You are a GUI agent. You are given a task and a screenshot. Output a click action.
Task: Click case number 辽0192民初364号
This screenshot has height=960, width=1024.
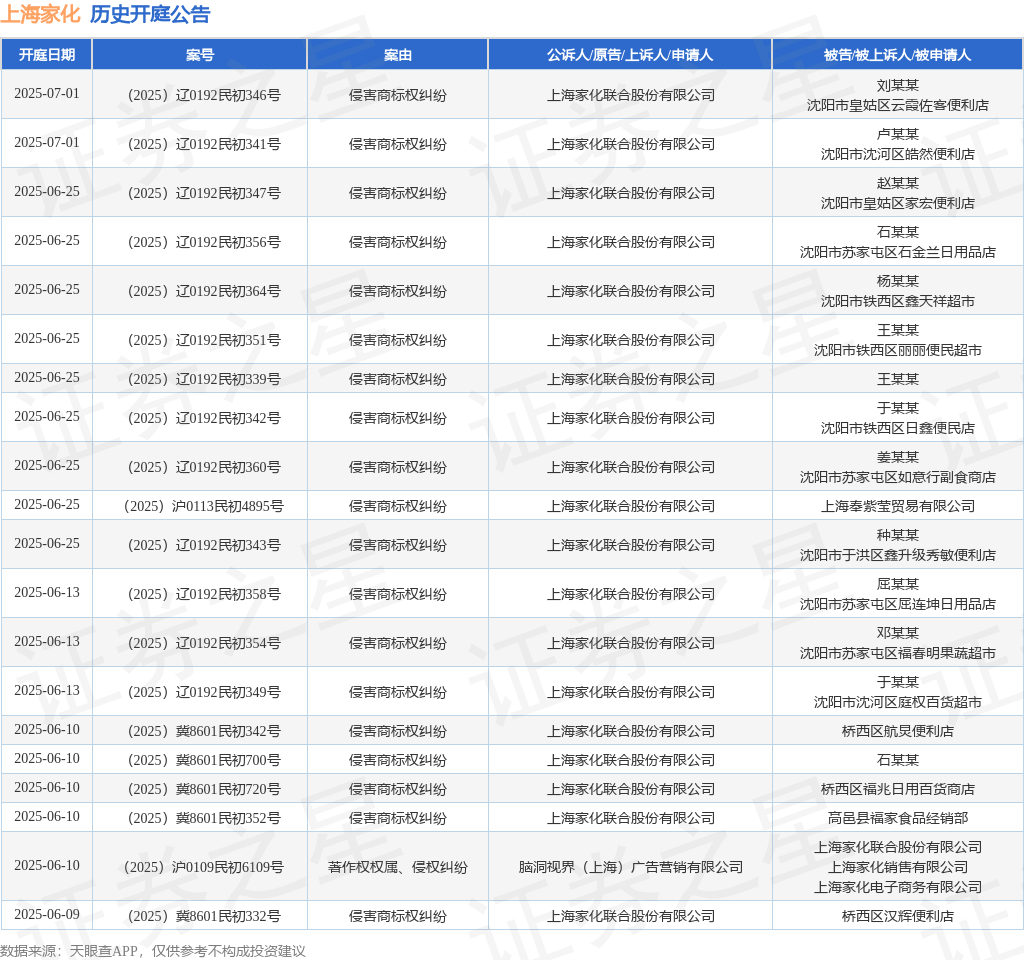pyautogui.click(x=204, y=291)
